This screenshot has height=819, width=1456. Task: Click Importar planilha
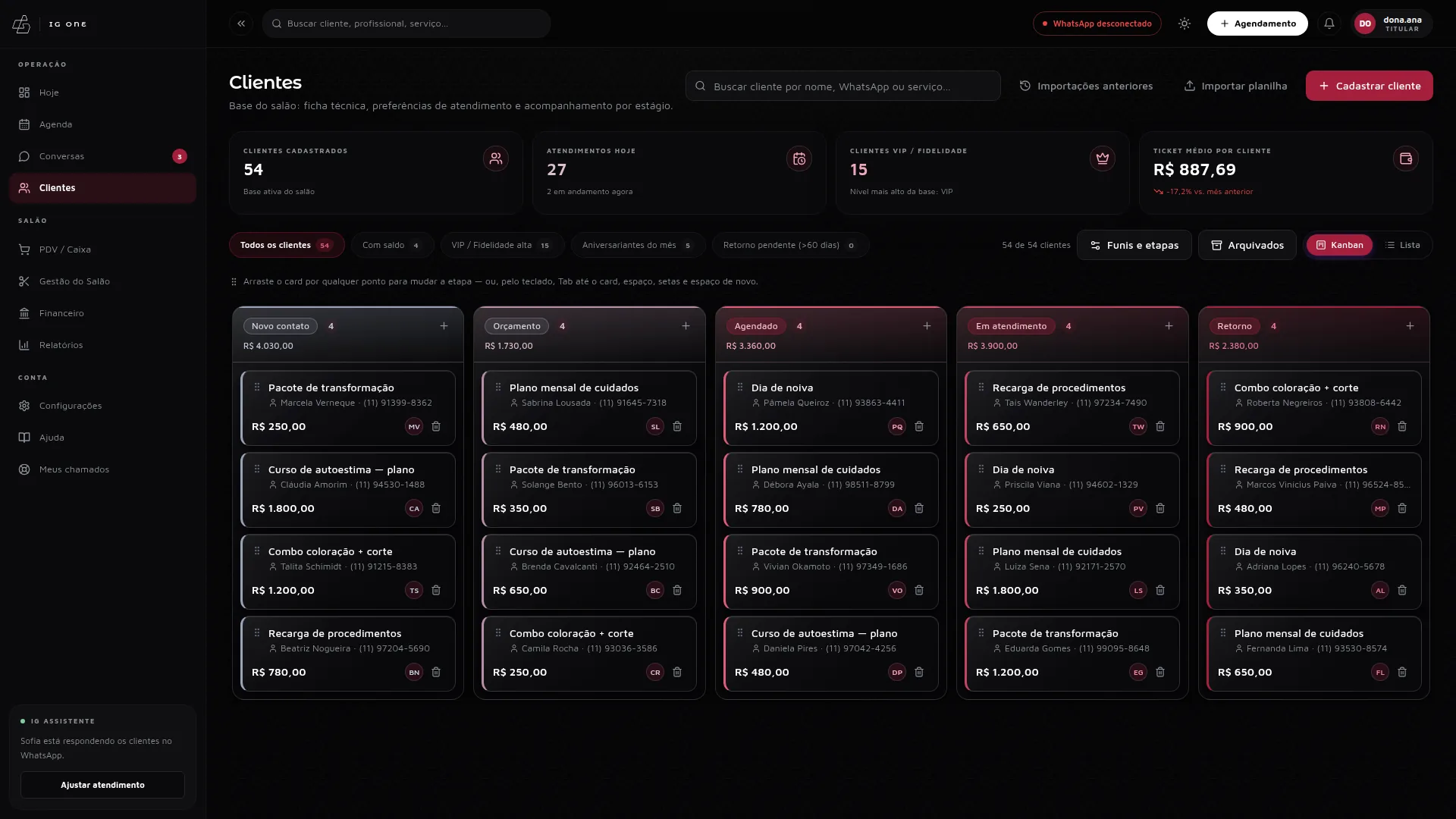pos(1235,86)
